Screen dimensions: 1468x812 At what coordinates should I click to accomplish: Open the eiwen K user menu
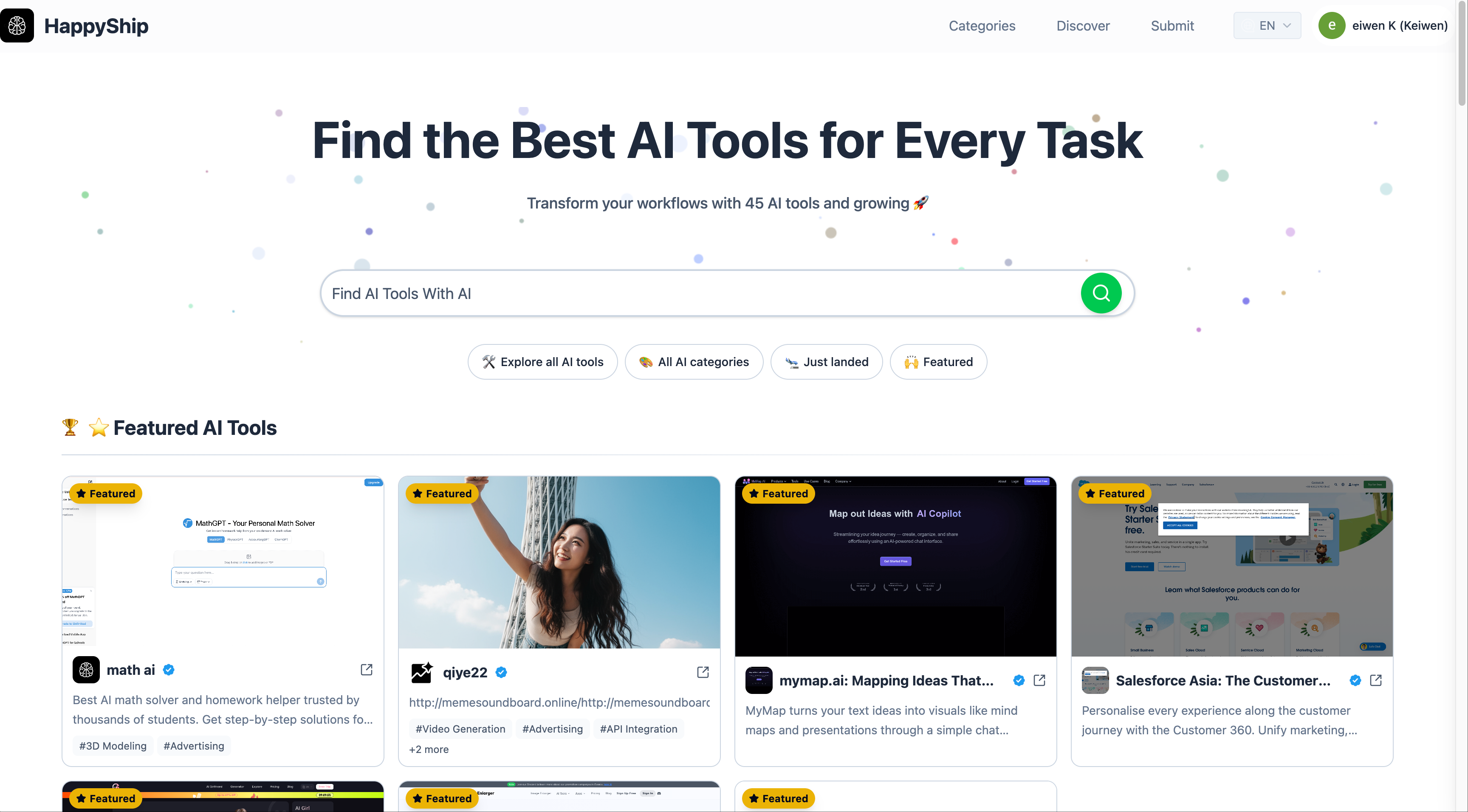coord(1399,25)
